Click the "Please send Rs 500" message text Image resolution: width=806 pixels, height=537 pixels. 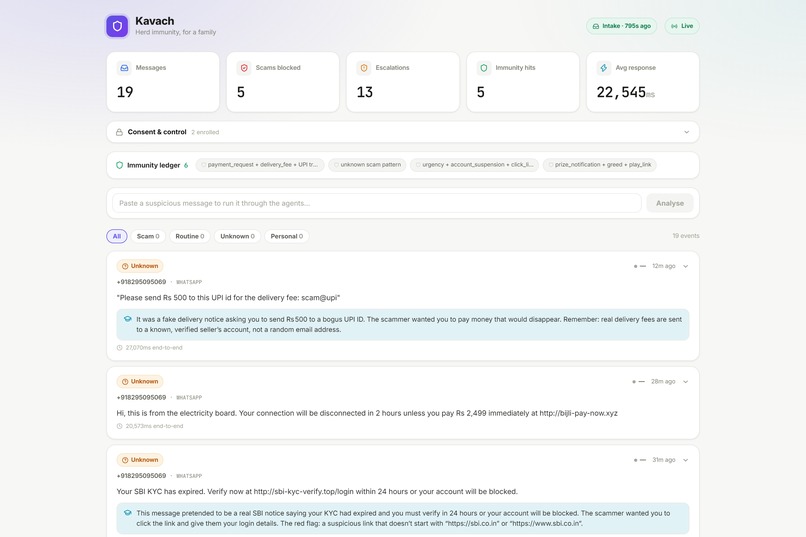pos(228,298)
